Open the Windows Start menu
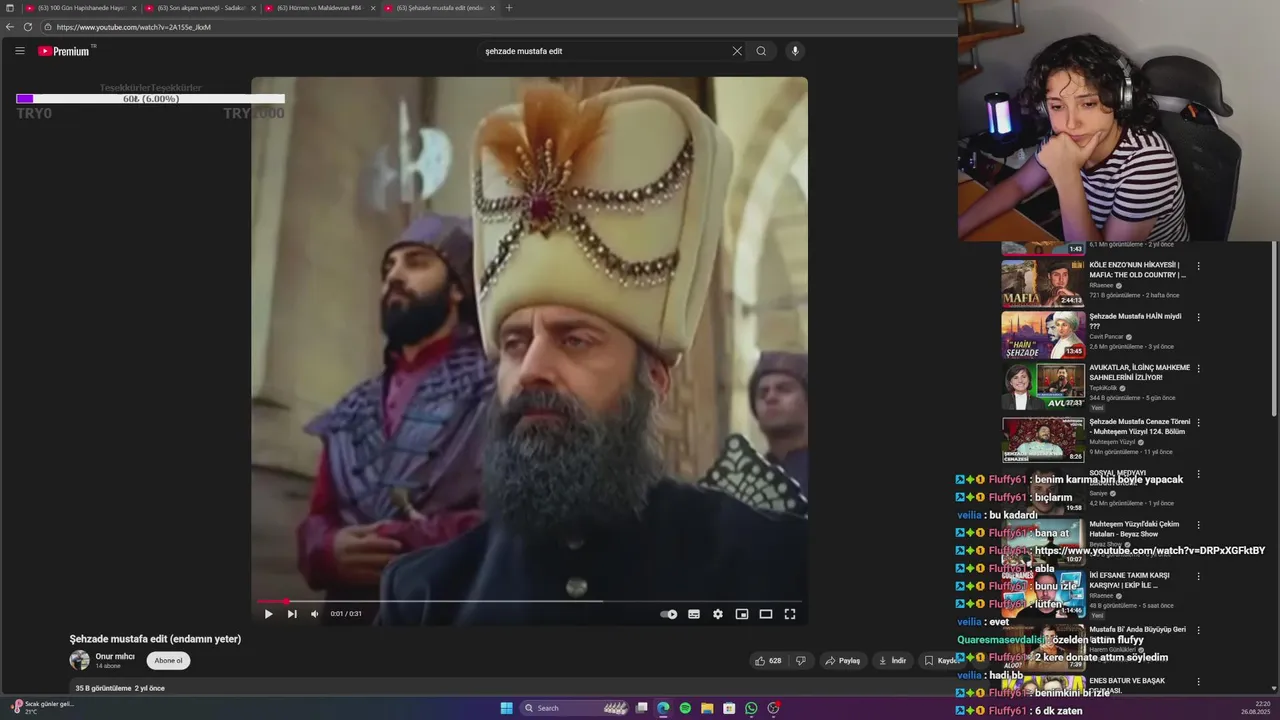 [x=506, y=708]
